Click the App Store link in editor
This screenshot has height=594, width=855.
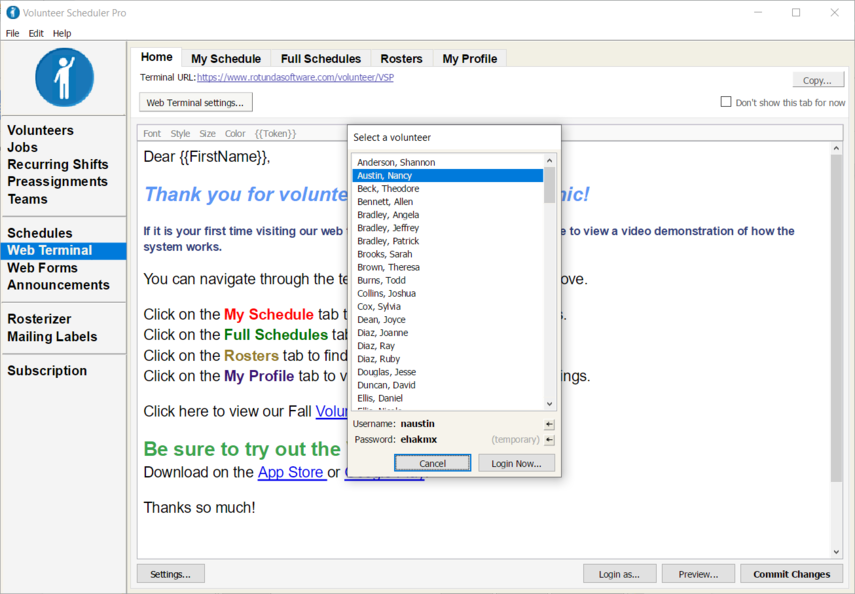click(292, 472)
